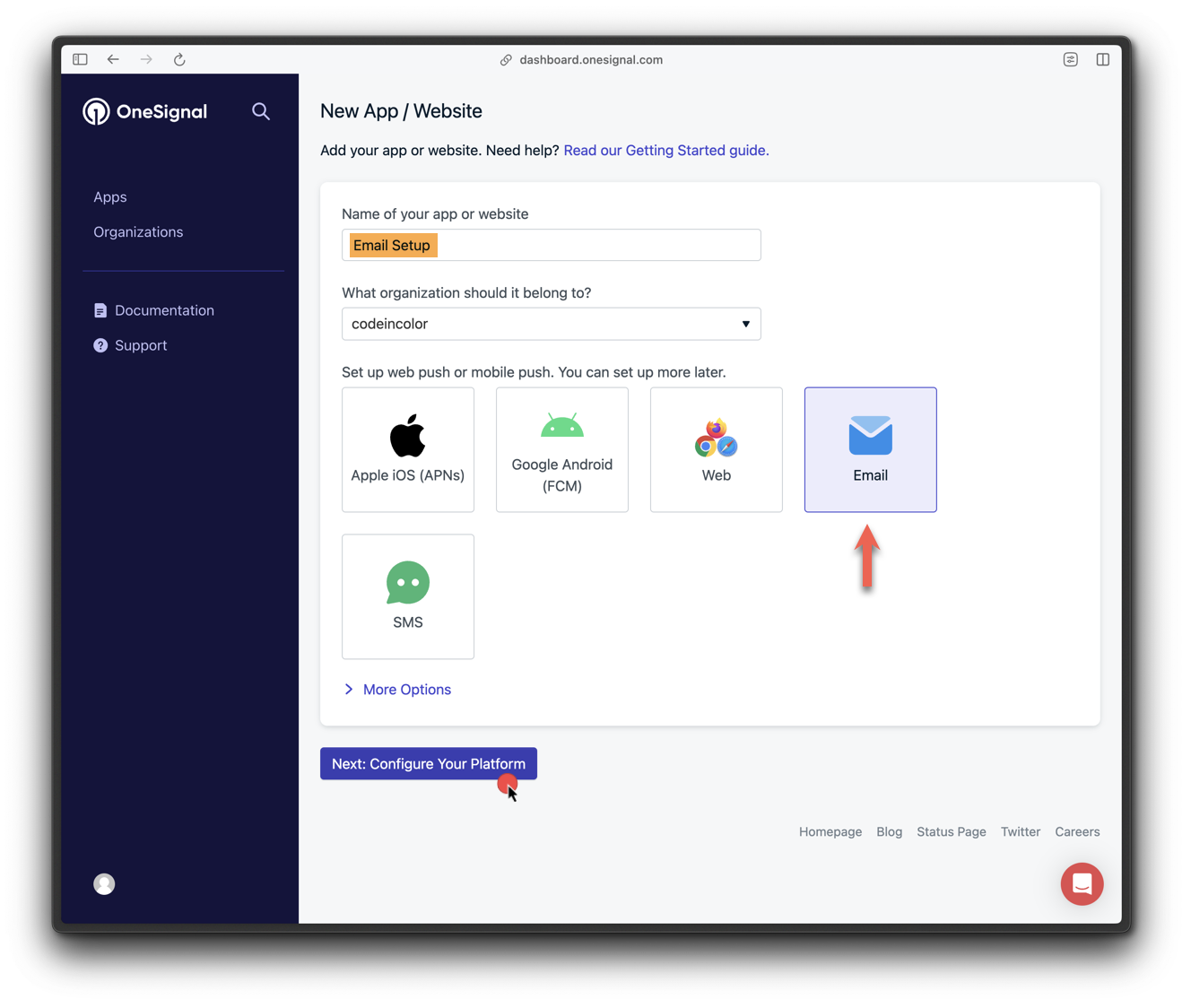
Task: Go forward with the browser forward arrow
Action: coord(146,59)
